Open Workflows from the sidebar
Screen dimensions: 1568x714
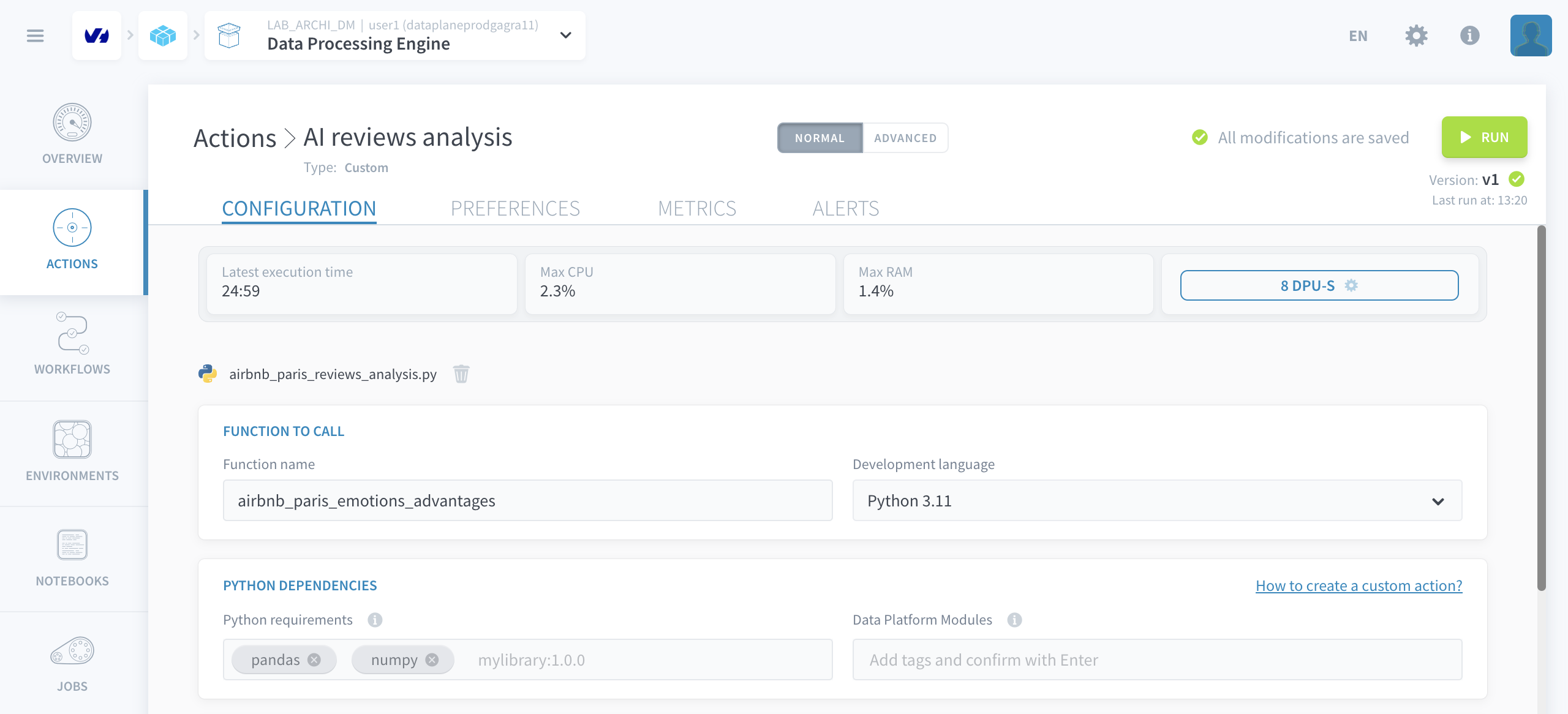pyautogui.click(x=72, y=344)
